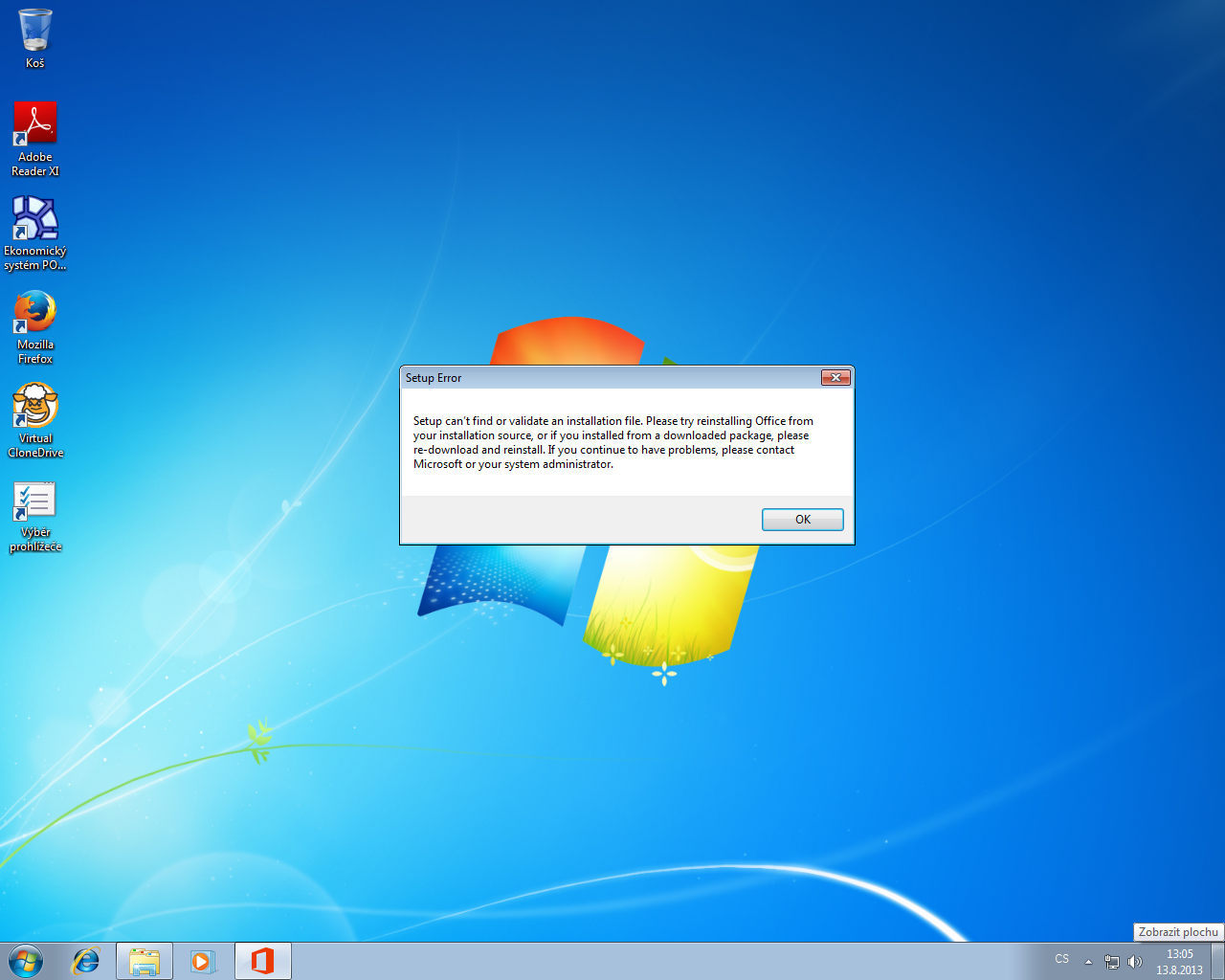Open the clock showing 13:05
Viewport: 1225px width, 980px height.
(1179, 962)
